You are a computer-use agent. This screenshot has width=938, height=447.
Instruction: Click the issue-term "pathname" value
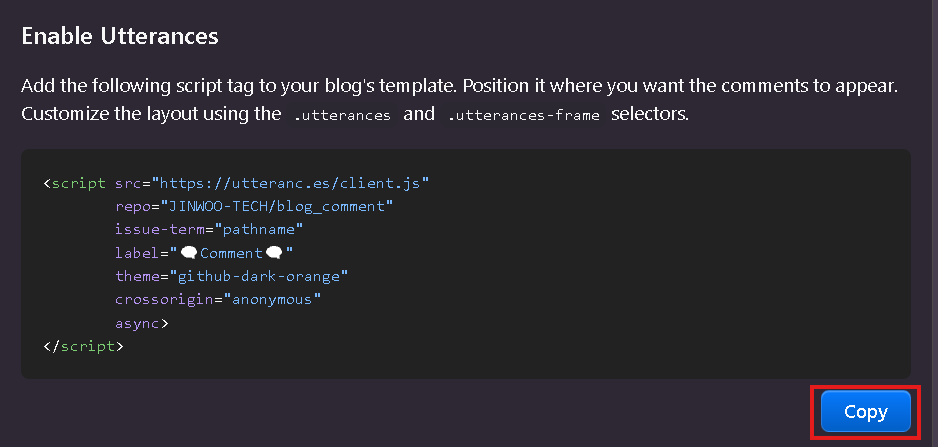(259, 229)
